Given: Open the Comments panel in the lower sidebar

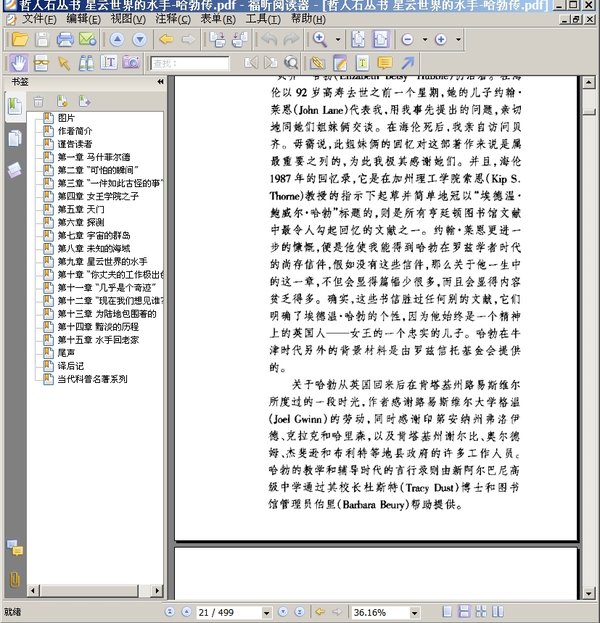Looking at the screenshot, I should [15, 547].
